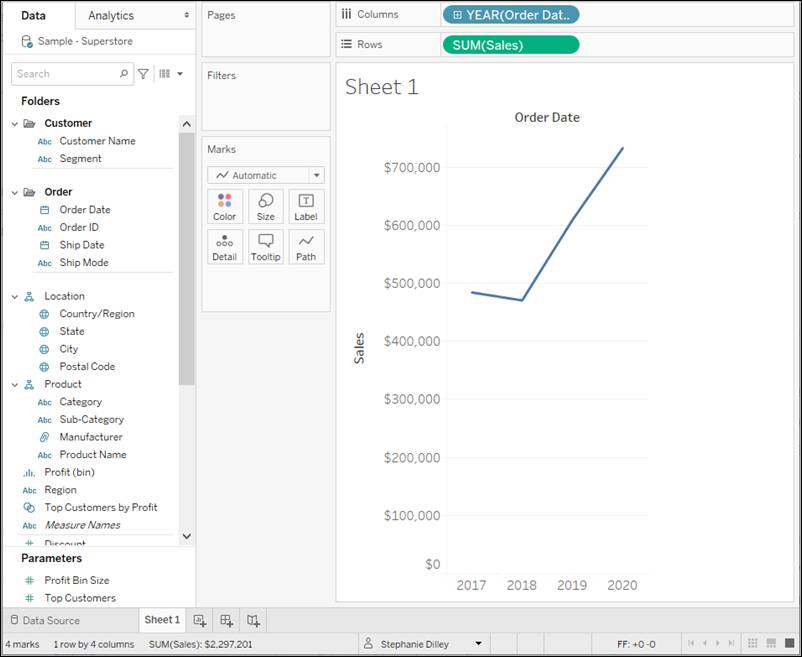Click the Sheet 1 title
The height and width of the screenshot is (657, 802).
tap(382, 87)
